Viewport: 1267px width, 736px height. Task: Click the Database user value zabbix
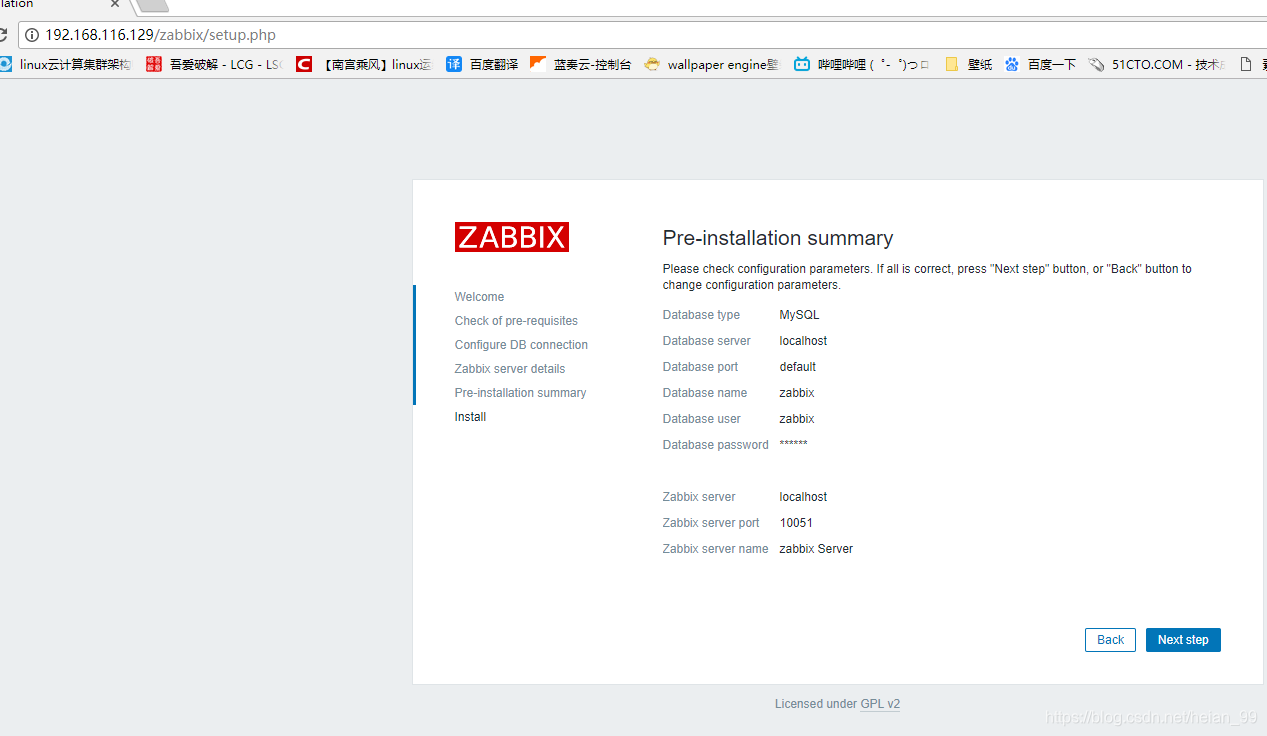[797, 419]
